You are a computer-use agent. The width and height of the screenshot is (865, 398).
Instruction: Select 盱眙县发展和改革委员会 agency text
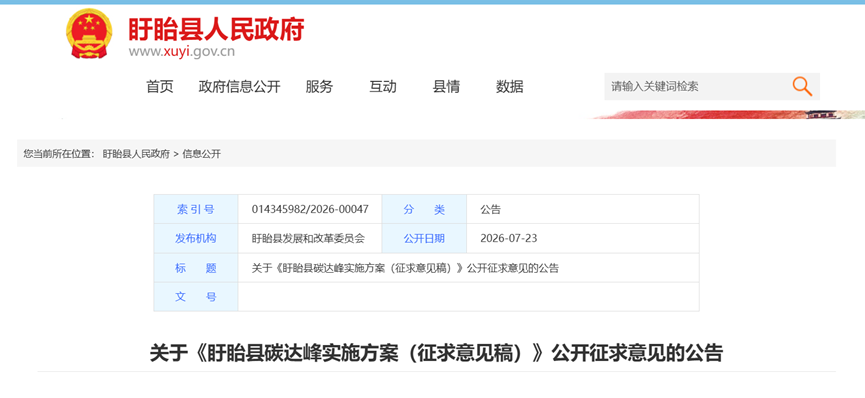point(308,239)
